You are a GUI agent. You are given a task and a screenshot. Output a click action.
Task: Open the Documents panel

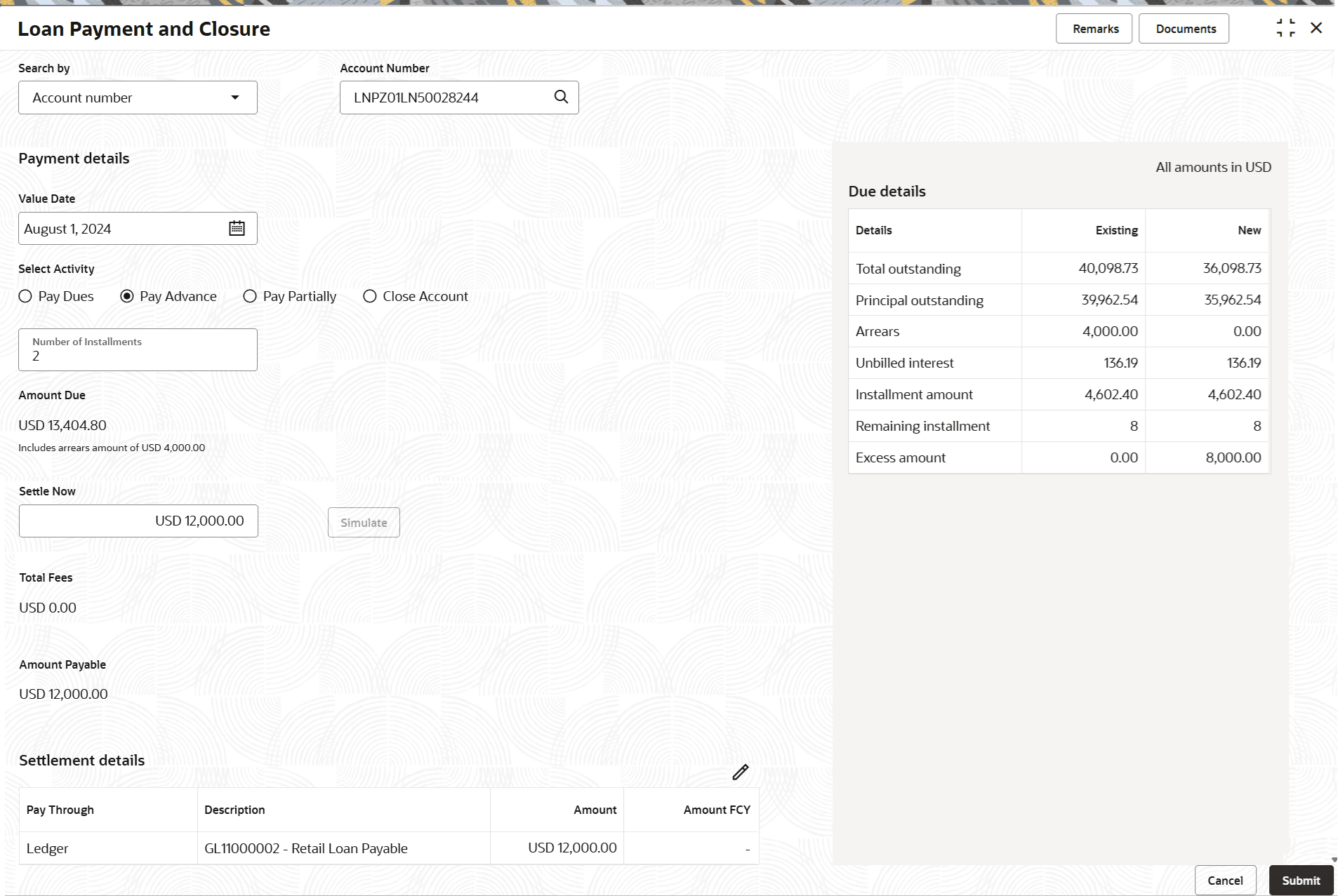pyautogui.click(x=1184, y=29)
